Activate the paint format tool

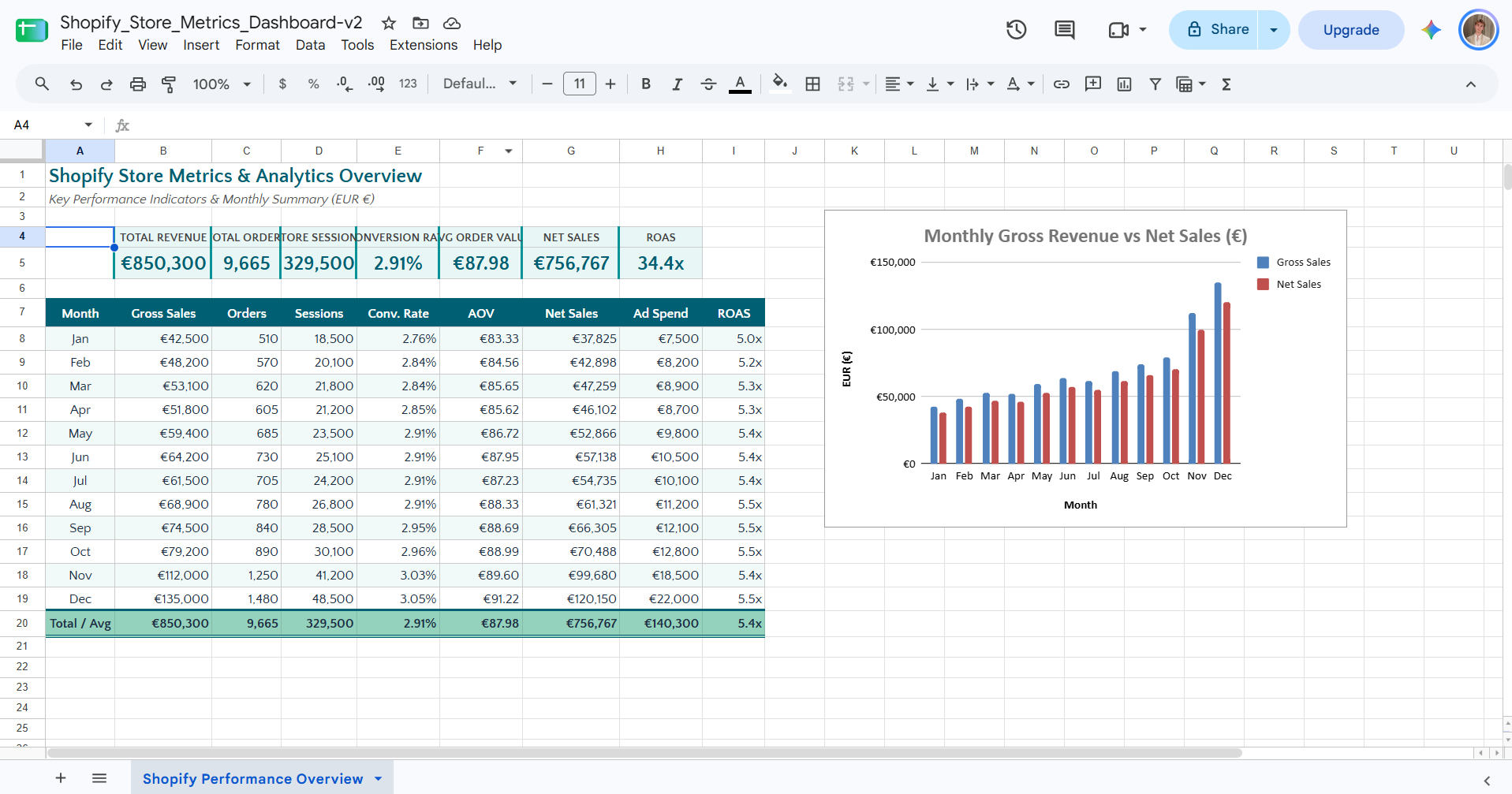point(168,84)
